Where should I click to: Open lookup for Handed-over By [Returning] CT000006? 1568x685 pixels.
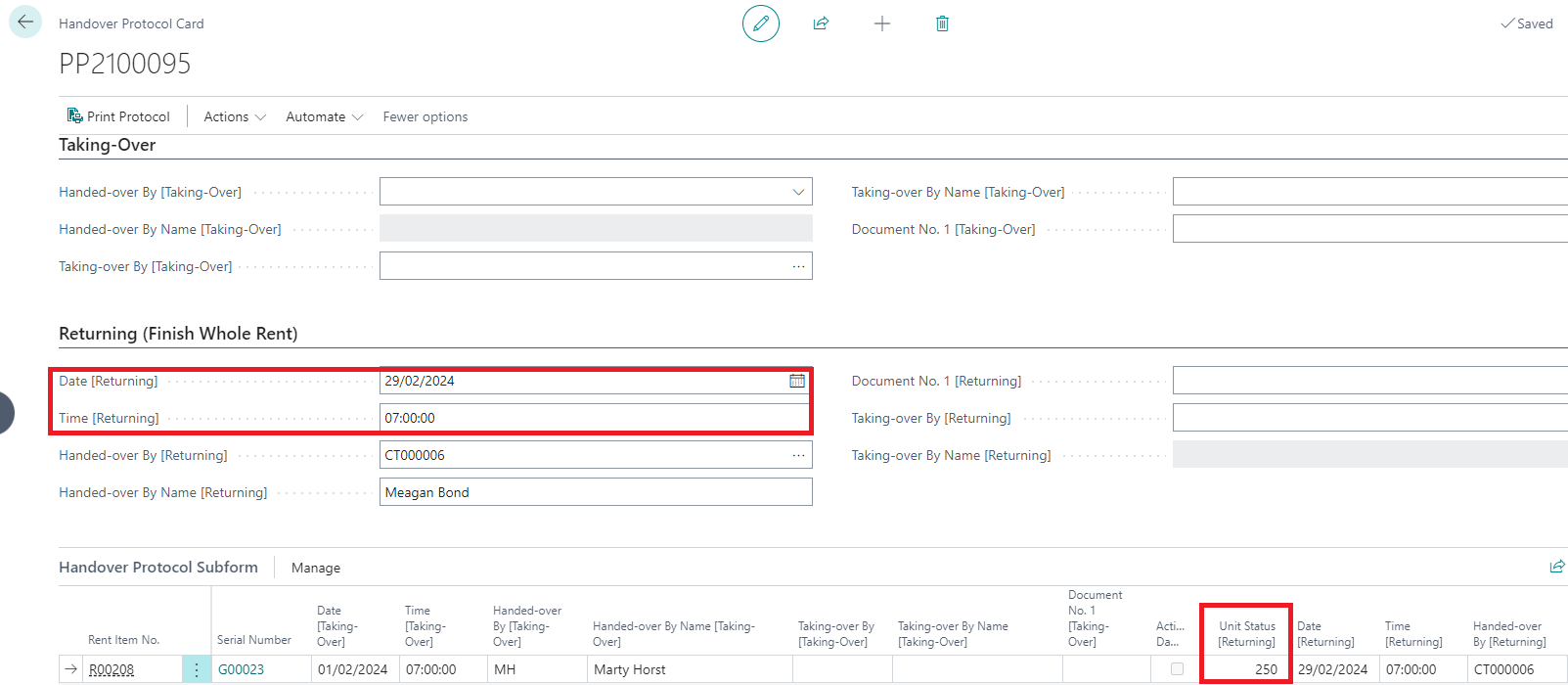tap(798, 455)
